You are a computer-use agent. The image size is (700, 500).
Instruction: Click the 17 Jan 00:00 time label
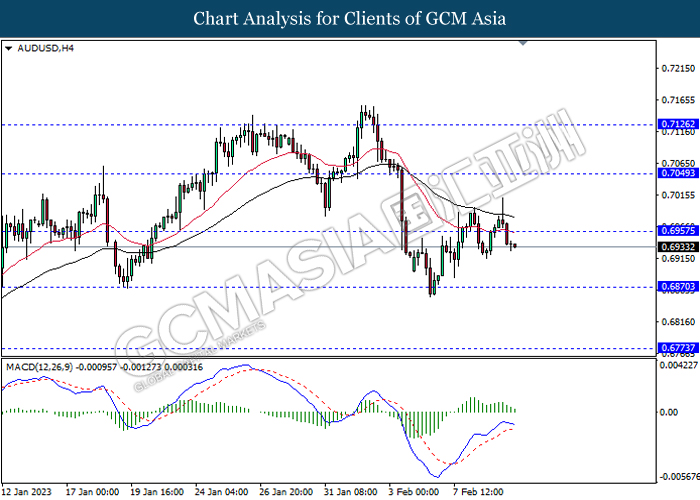tap(92, 492)
